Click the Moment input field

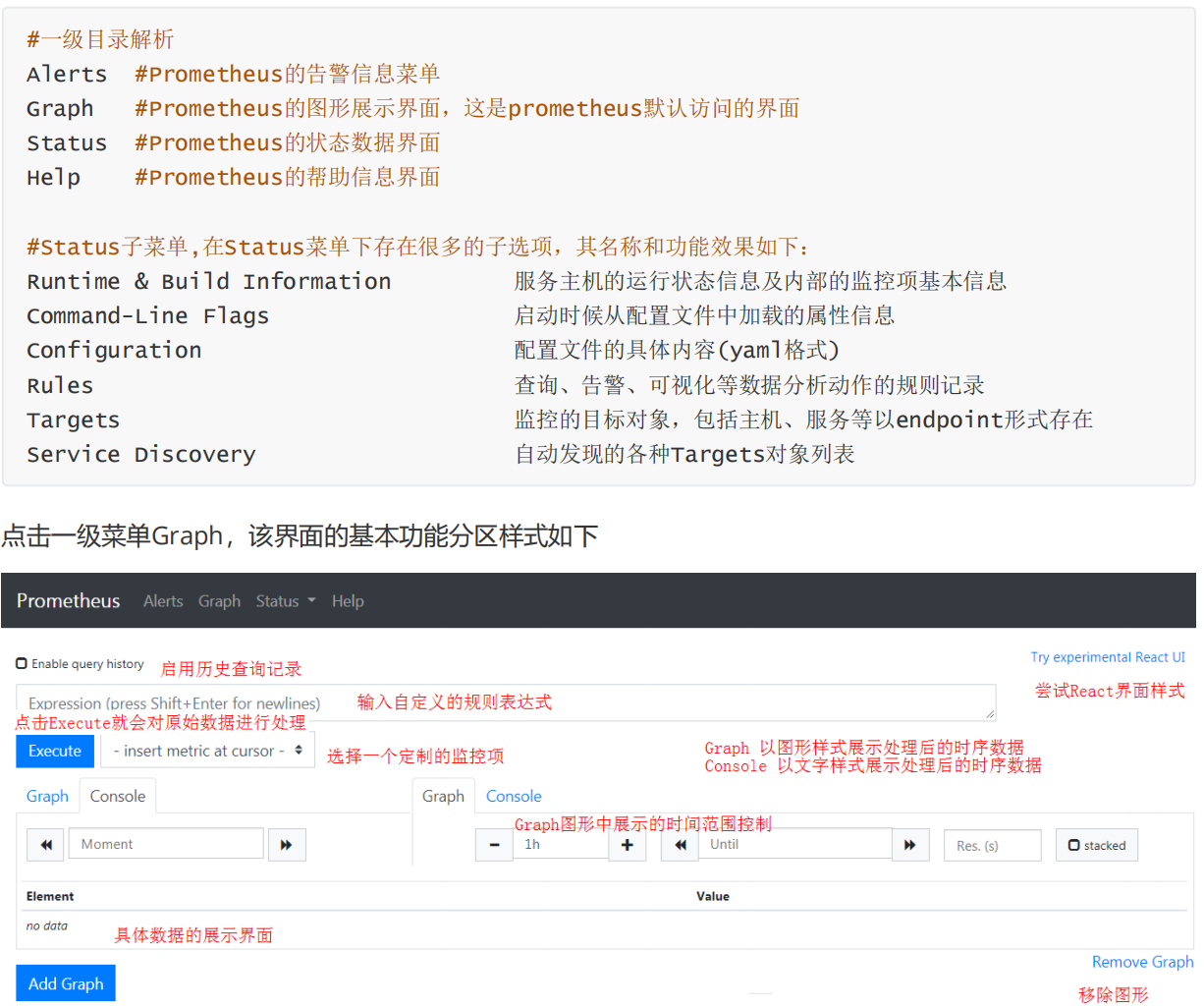pos(166,845)
